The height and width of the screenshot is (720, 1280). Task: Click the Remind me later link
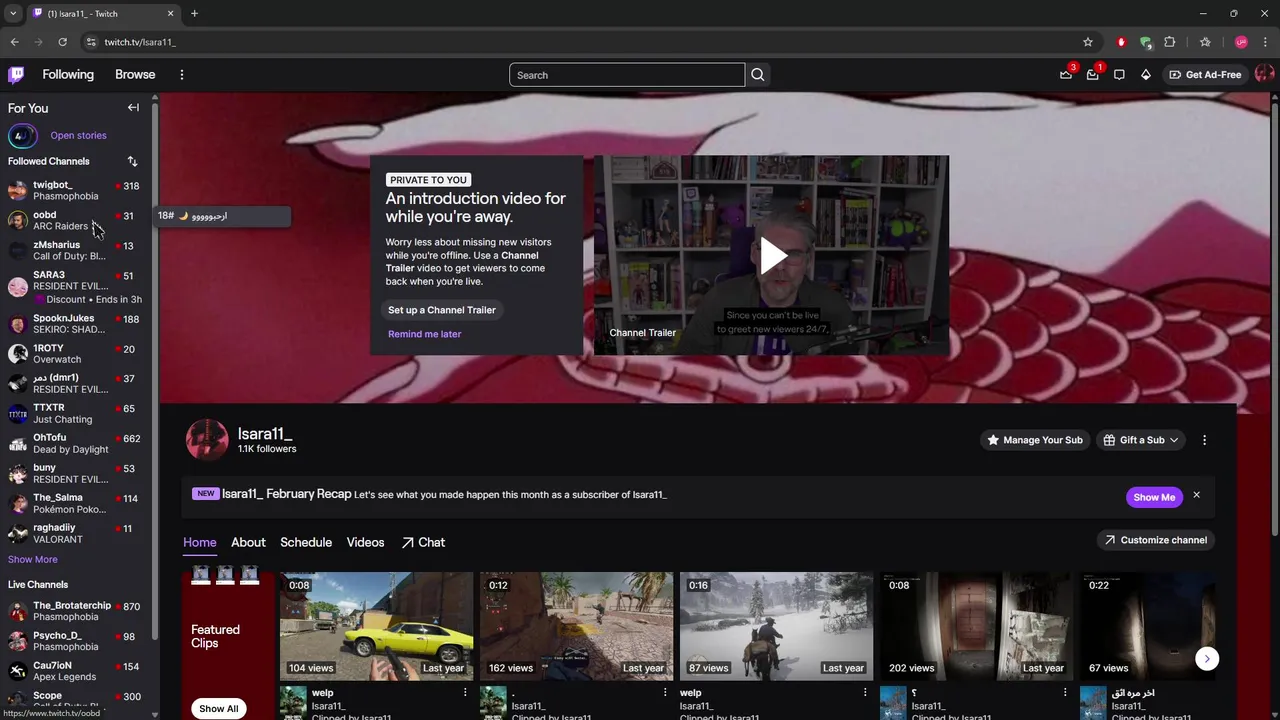(x=424, y=334)
